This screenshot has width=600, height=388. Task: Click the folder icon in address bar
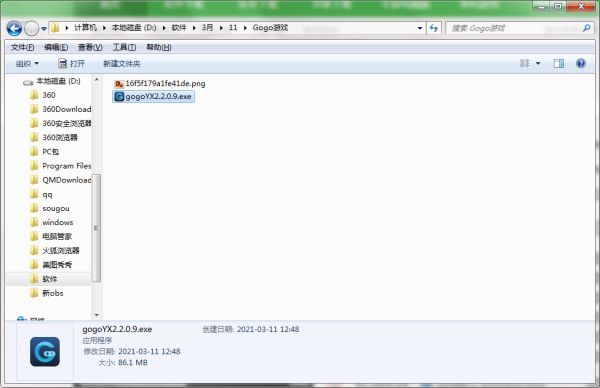pos(55,28)
